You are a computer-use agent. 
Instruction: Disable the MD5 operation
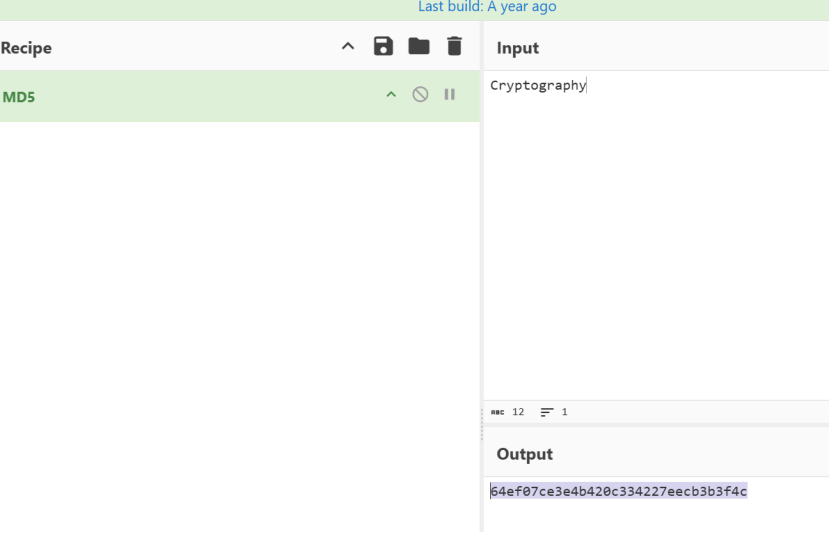420,94
